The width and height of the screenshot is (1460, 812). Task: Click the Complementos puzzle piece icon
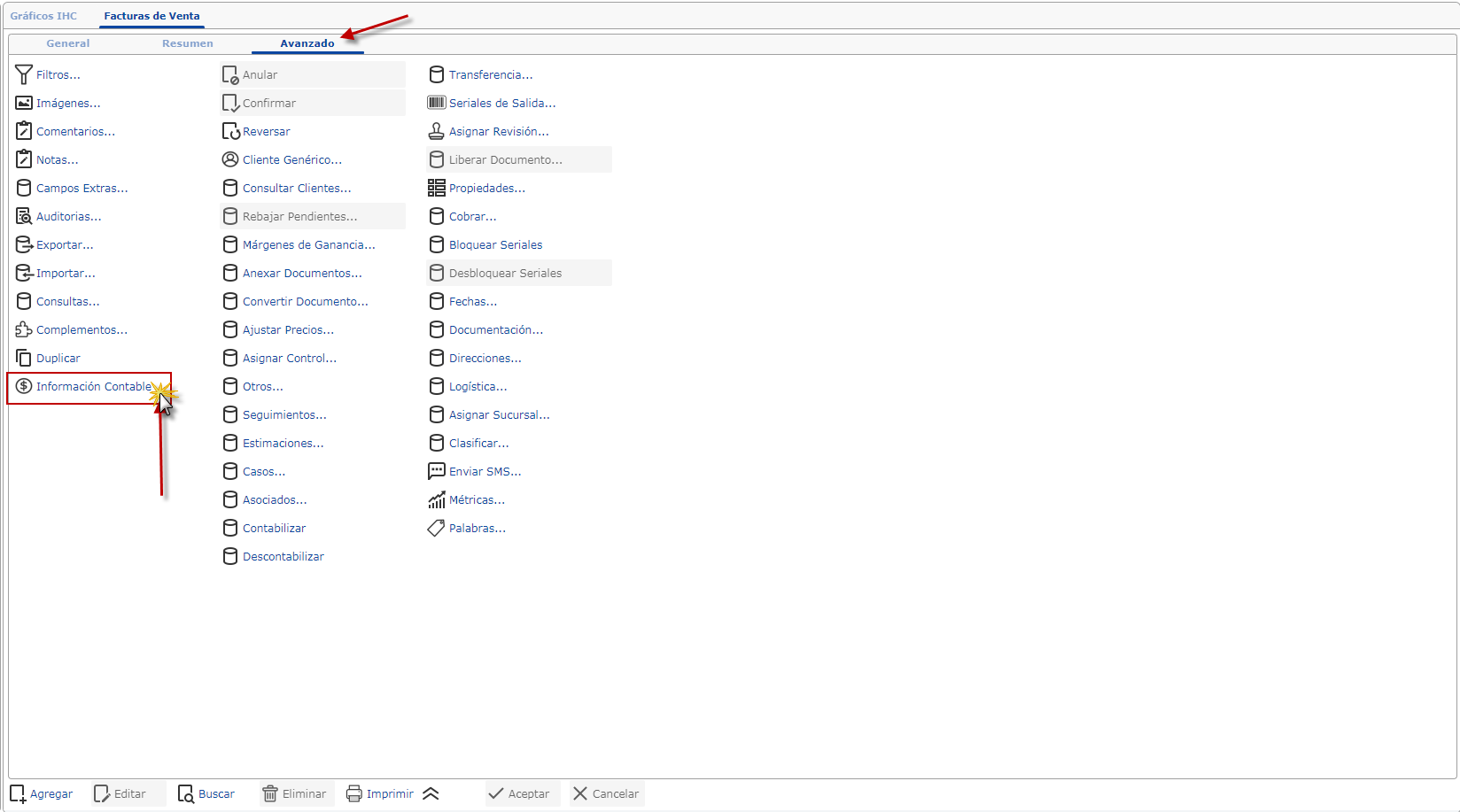[x=24, y=330]
